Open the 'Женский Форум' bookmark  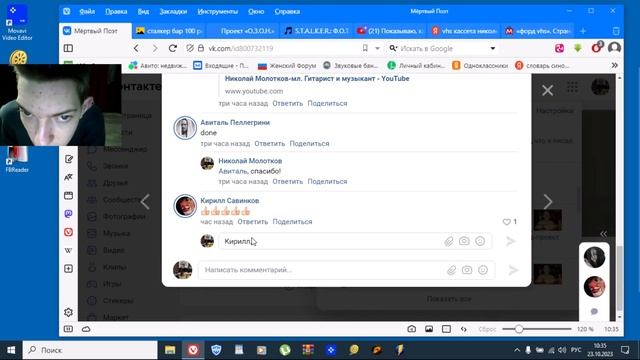[x=287, y=65]
